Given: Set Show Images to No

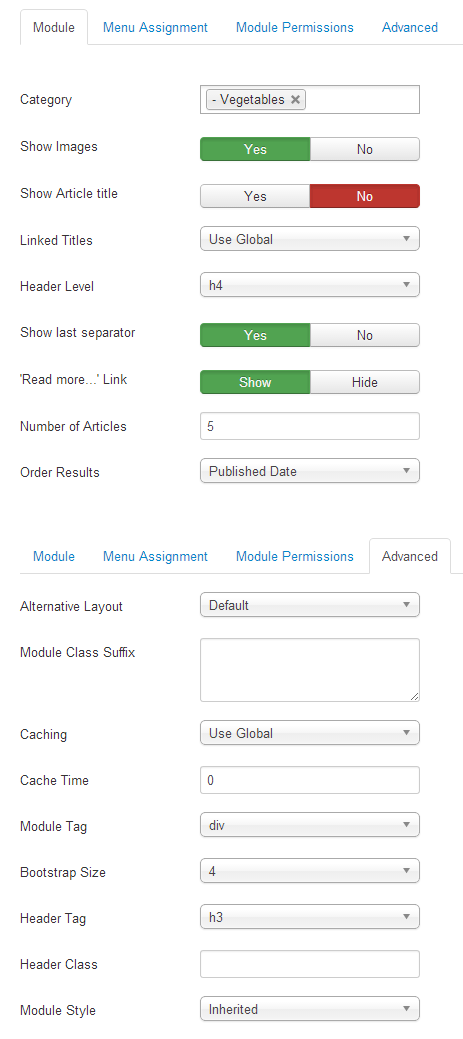Looking at the screenshot, I should 365,149.
